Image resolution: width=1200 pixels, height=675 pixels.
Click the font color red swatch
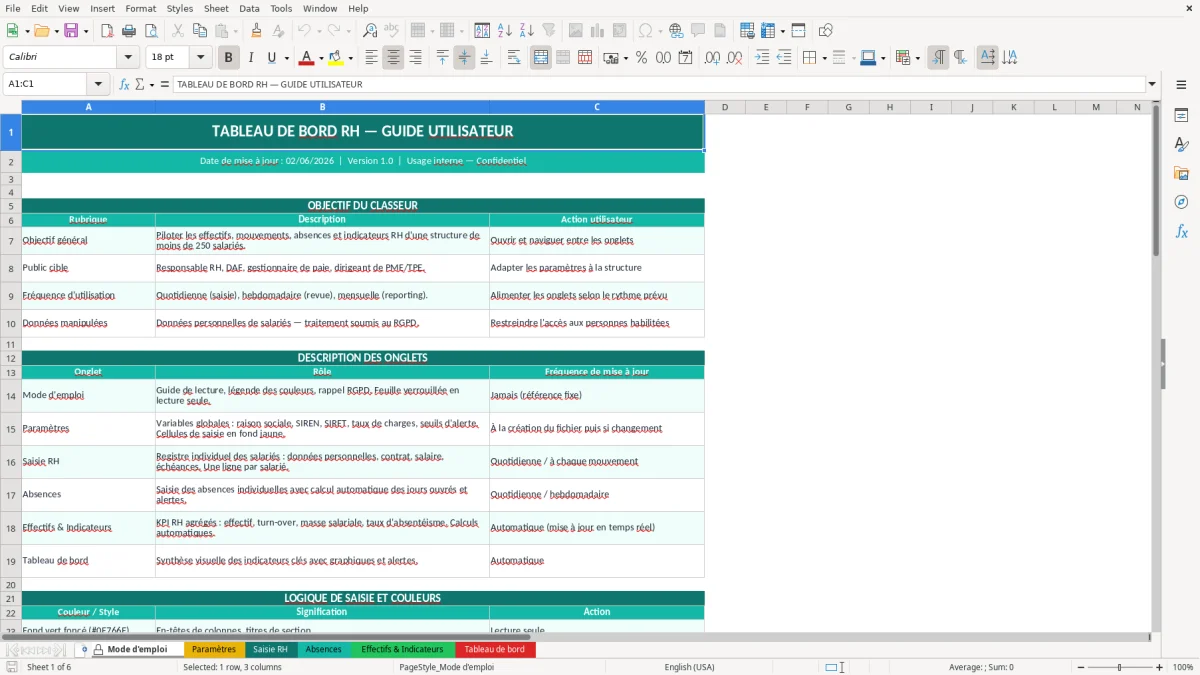(x=307, y=58)
